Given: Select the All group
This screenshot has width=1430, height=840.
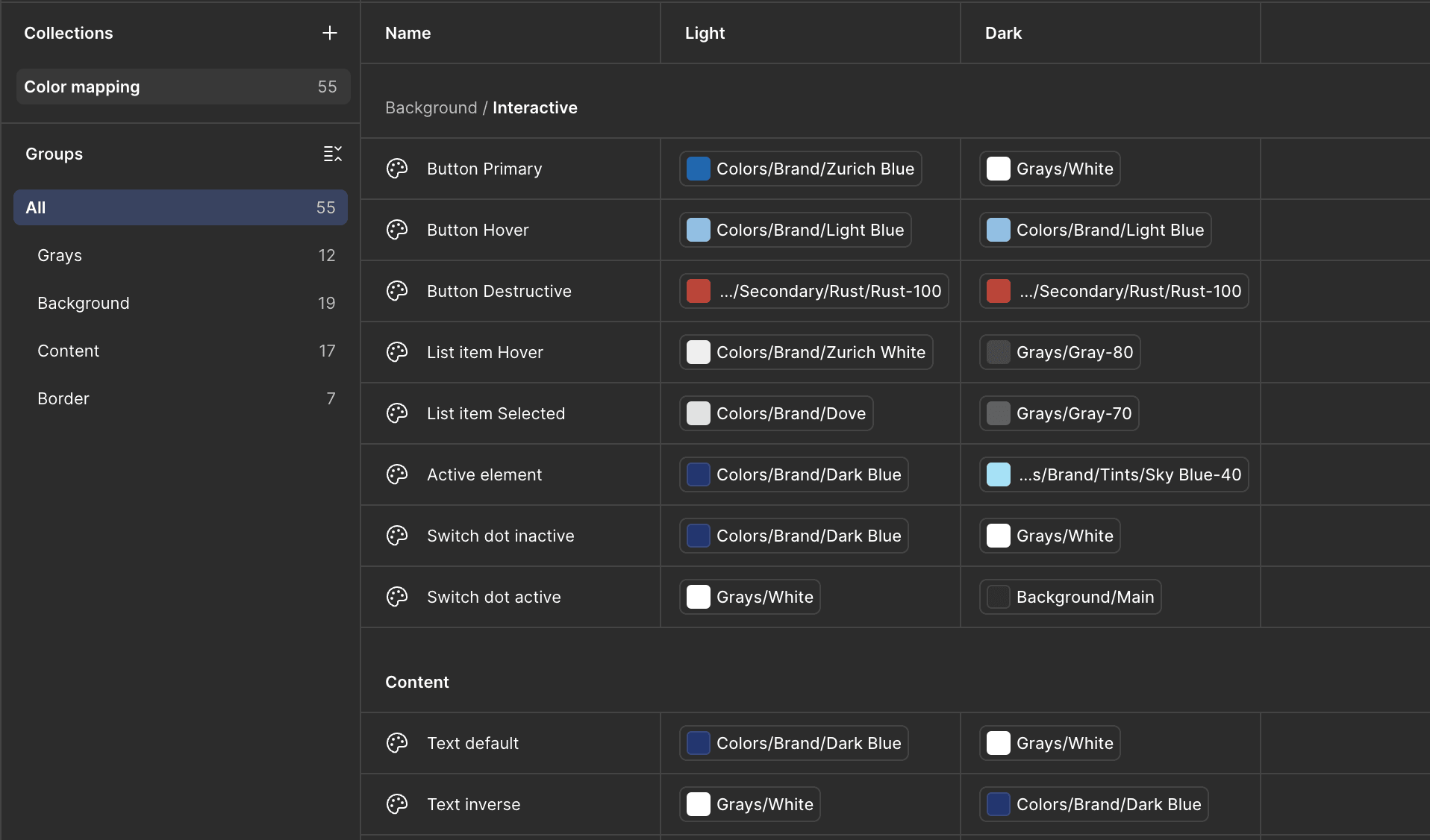Looking at the screenshot, I should pyautogui.click(x=181, y=207).
